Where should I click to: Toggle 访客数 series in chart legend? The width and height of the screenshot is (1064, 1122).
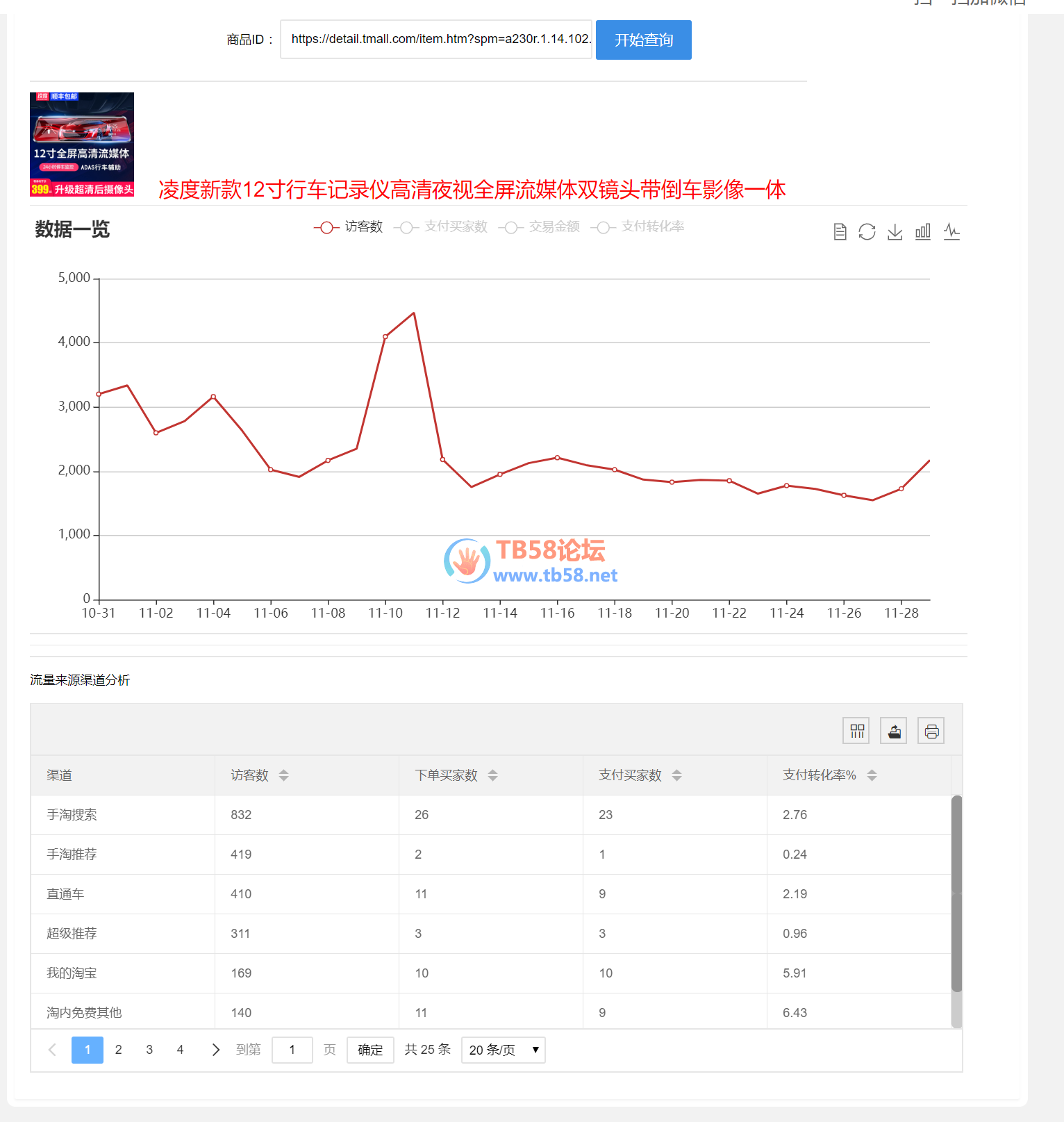pos(349,227)
